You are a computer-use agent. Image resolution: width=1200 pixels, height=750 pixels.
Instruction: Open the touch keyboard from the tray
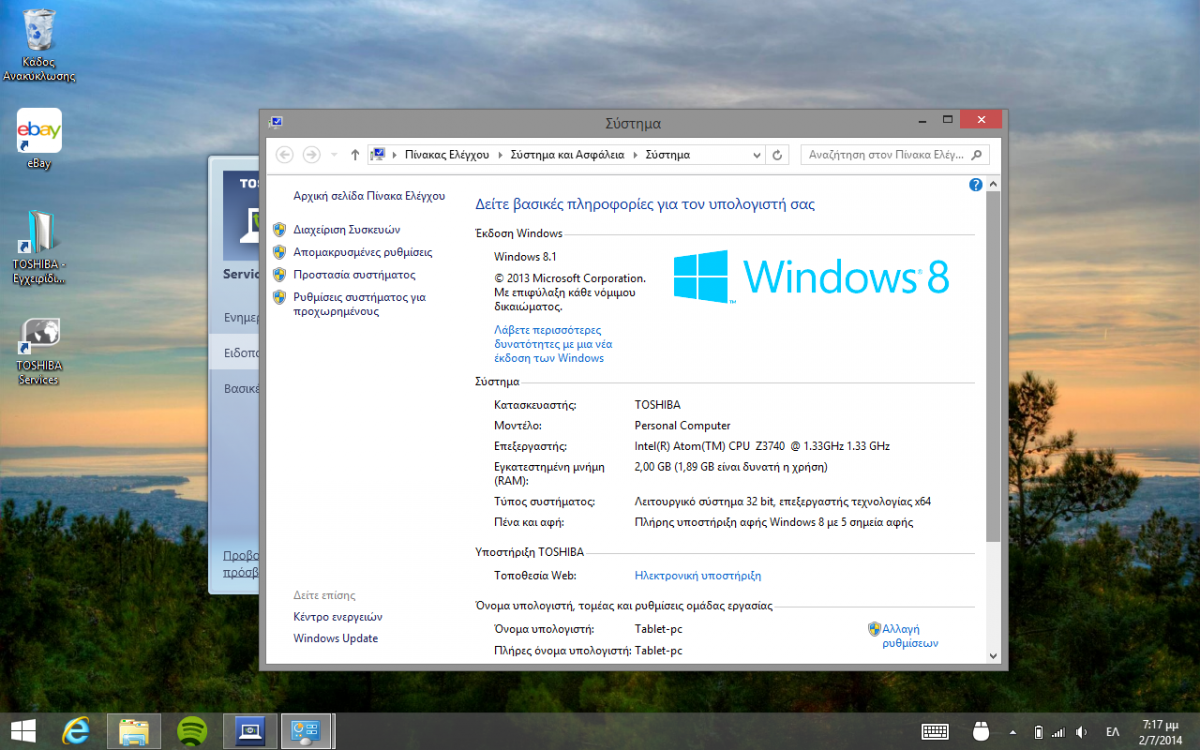click(x=935, y=732)
